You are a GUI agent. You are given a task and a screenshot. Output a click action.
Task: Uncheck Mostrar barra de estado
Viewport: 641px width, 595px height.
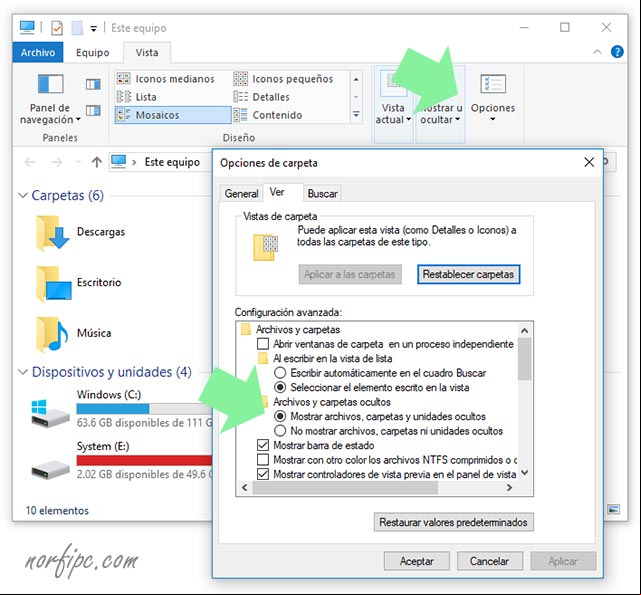coord(263,445)
